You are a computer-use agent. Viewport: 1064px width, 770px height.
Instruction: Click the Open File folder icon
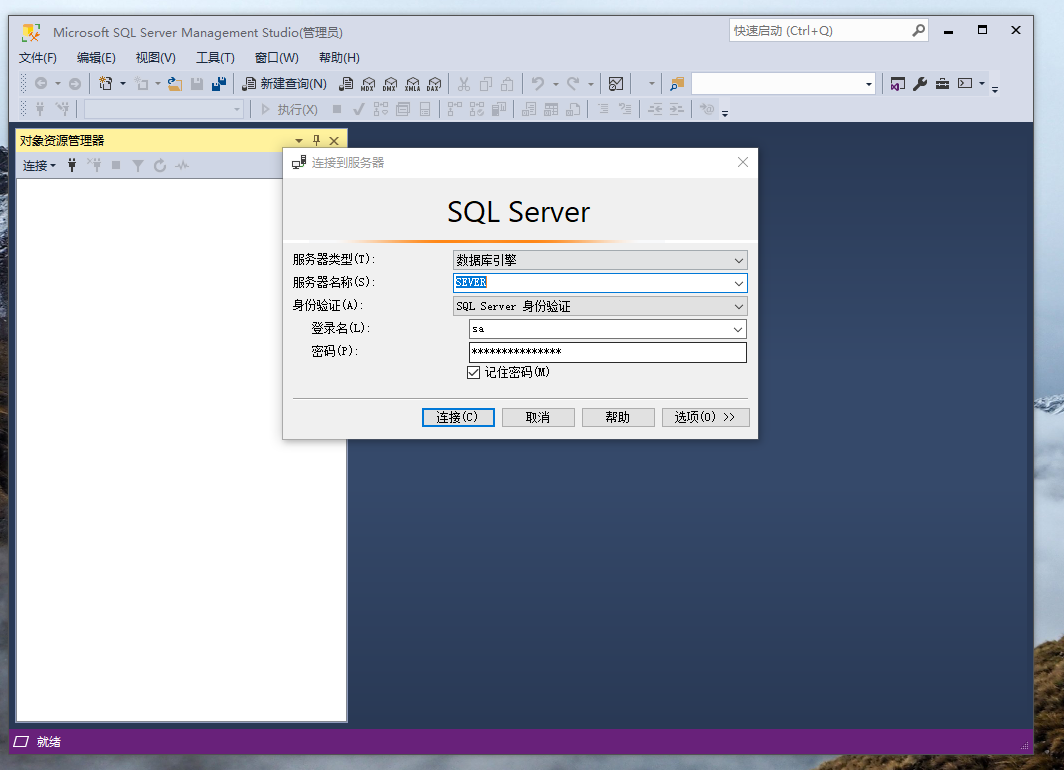175,83
